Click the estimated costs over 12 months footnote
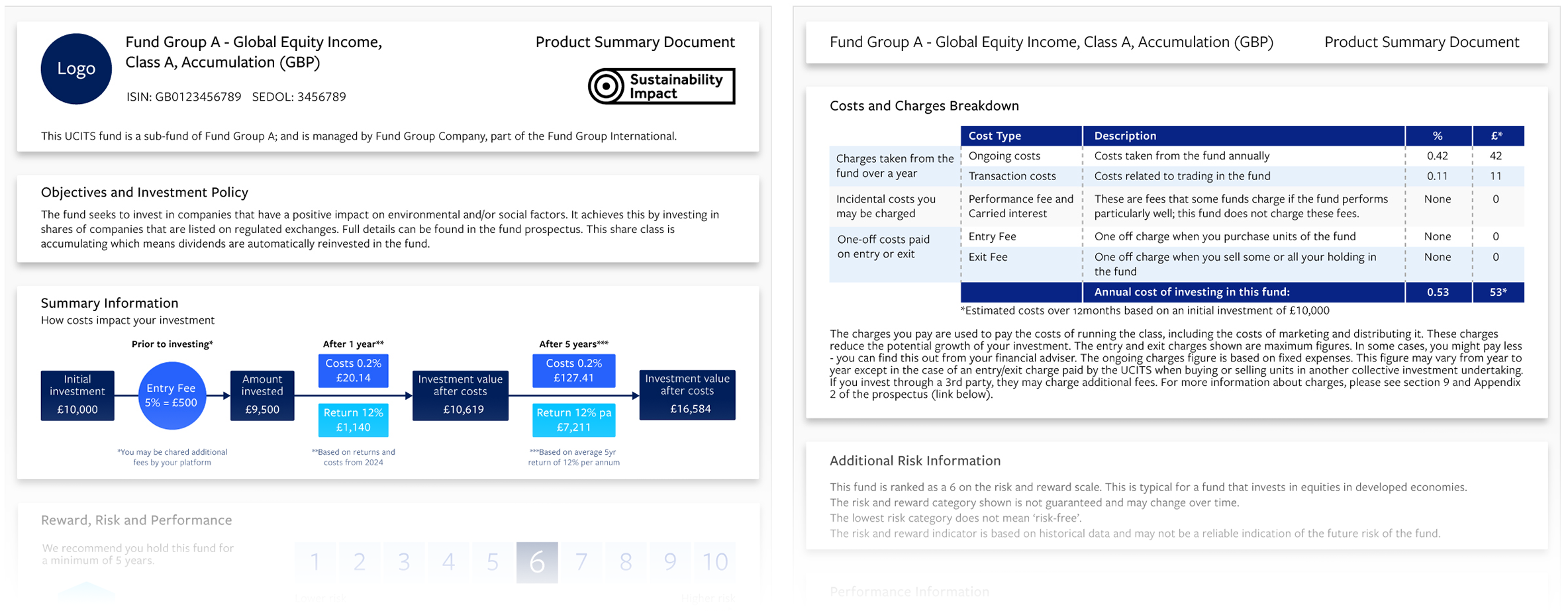Image resolution: width=1568 pixels, height=611 pixels. click(x=1145, y=310)
